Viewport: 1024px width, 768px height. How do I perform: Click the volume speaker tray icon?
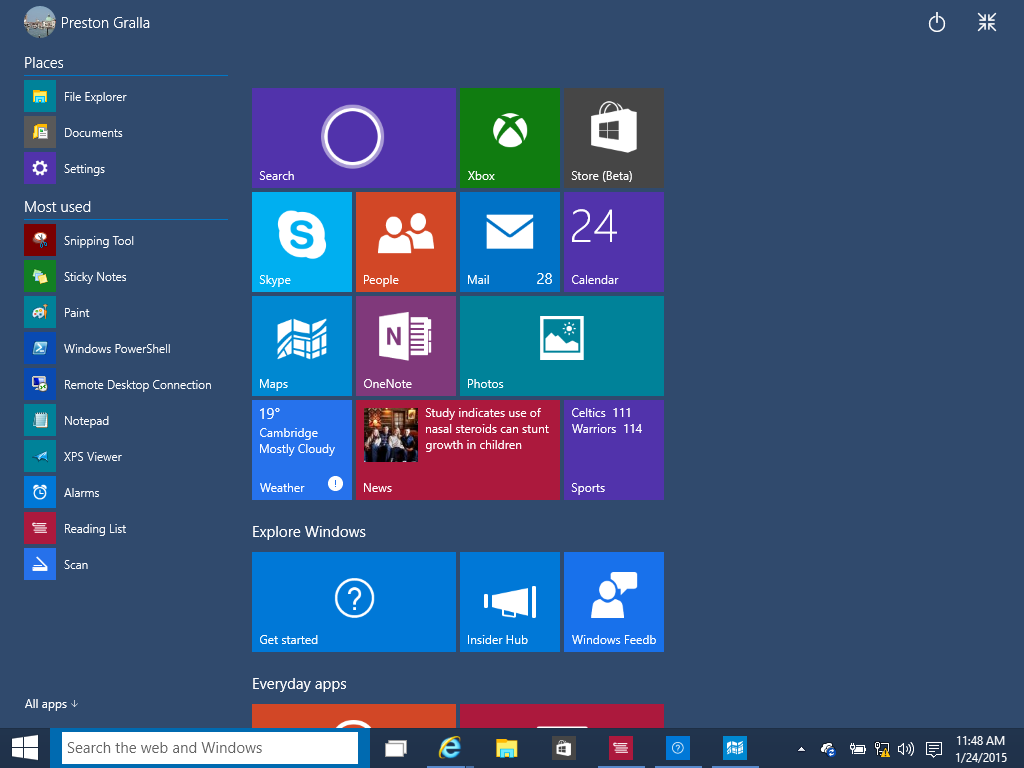click(906, 749)
